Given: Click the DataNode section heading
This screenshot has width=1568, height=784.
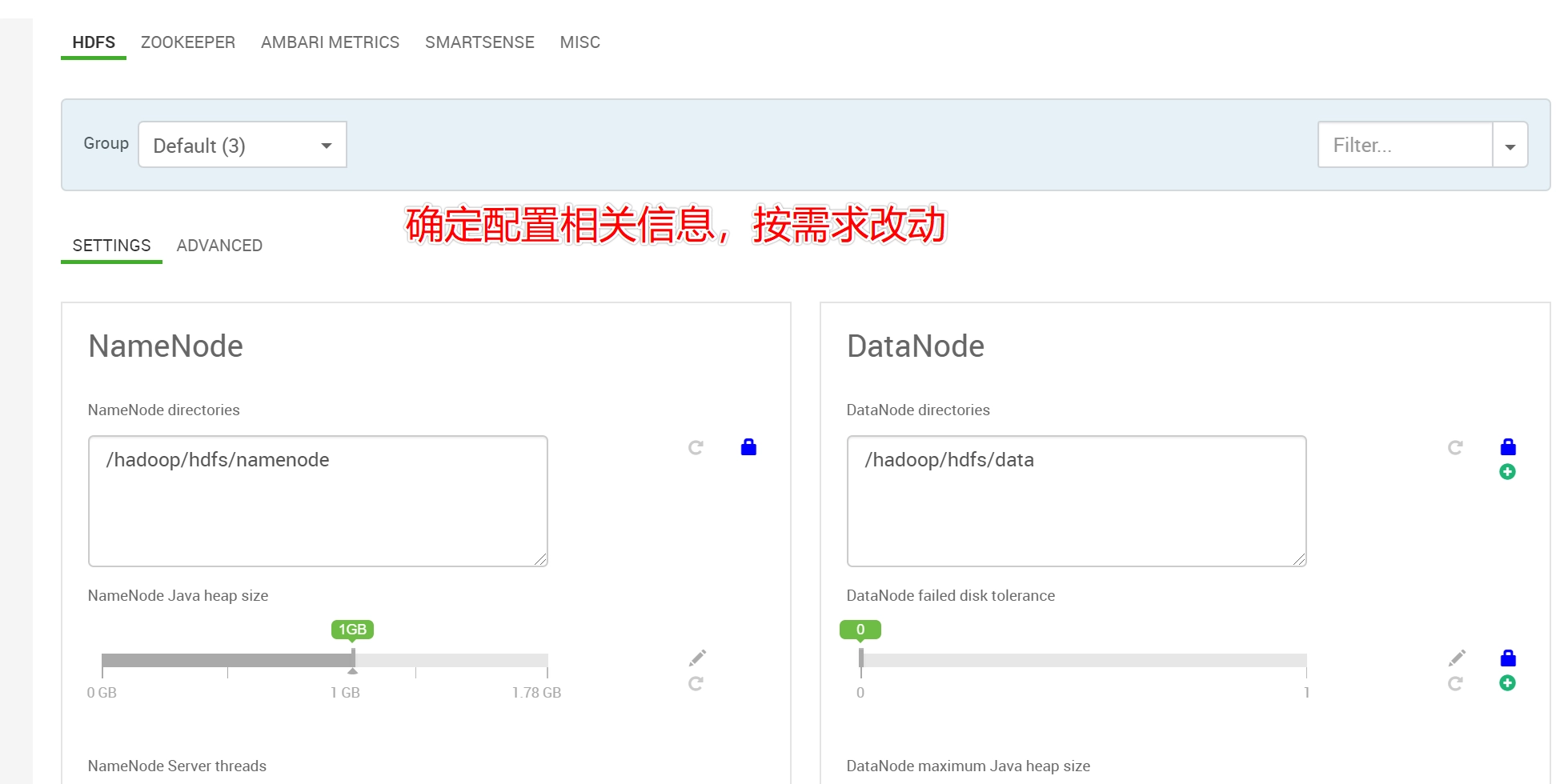Looking at the screenshot, I should click(x=916, y=346).
